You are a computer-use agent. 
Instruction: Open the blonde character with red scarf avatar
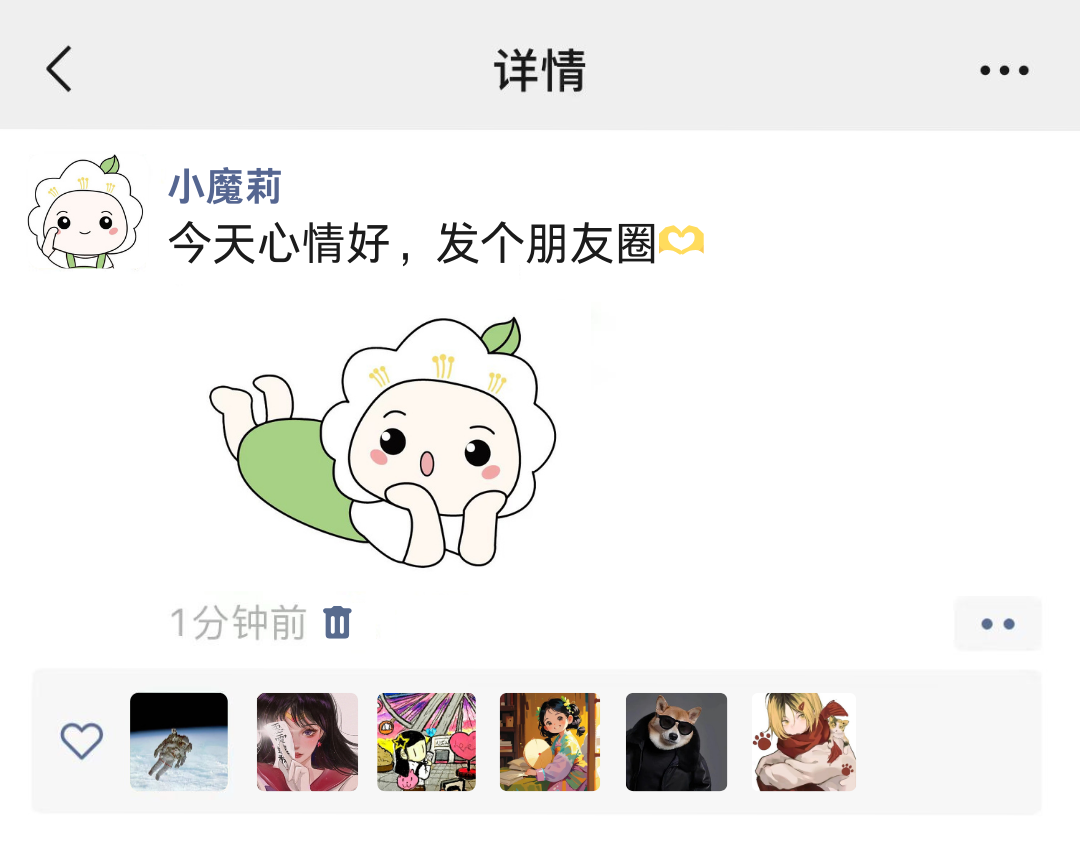pyautogui.click(x=804, y=742)
